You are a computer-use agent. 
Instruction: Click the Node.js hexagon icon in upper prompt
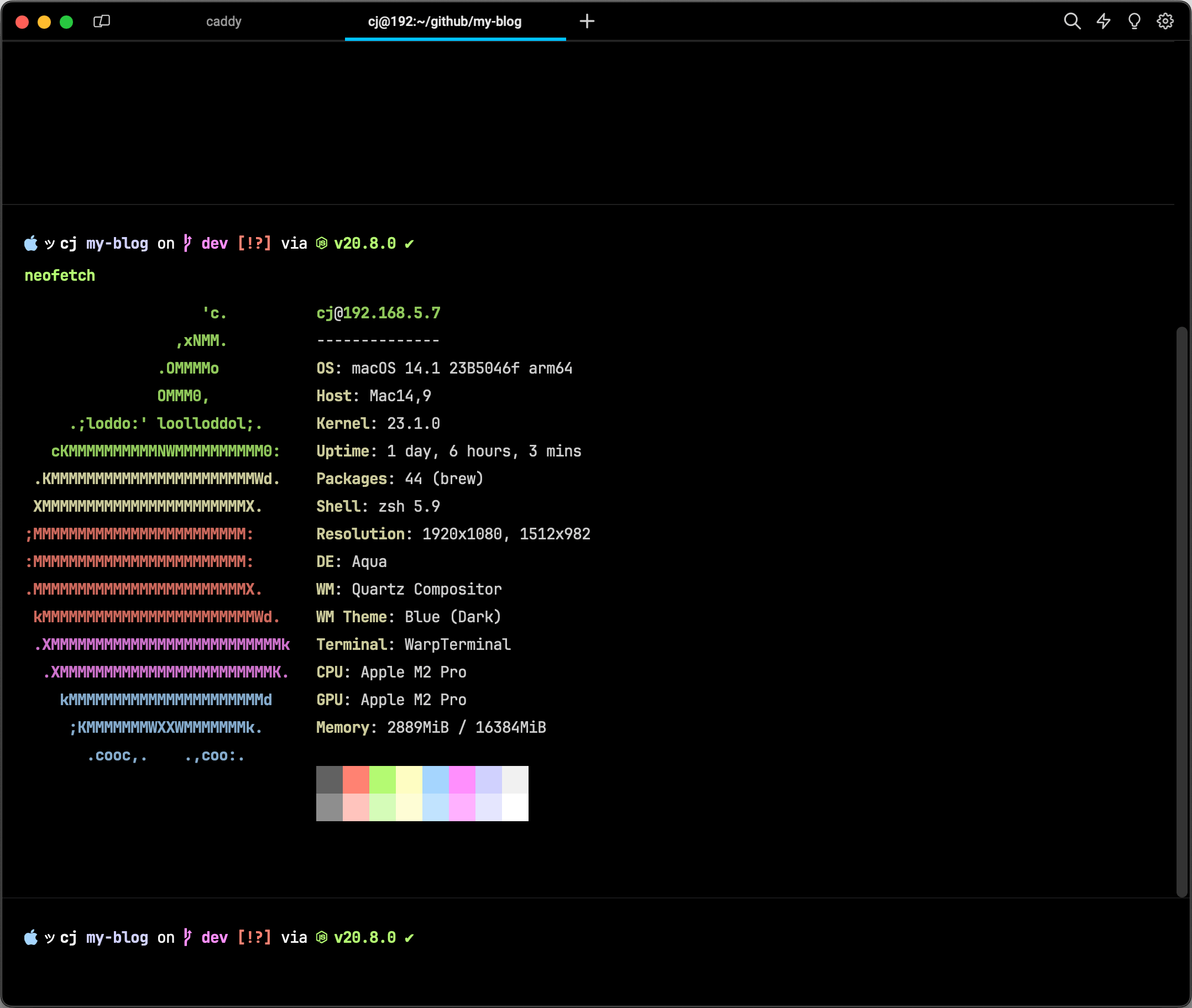[322, 243]
